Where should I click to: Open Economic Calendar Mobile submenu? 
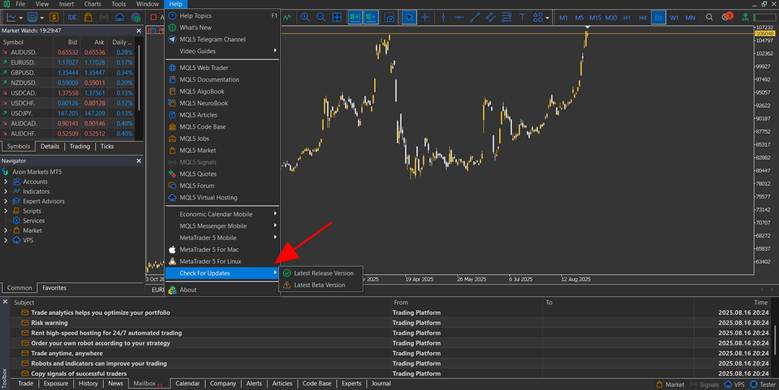click(222, 214)
